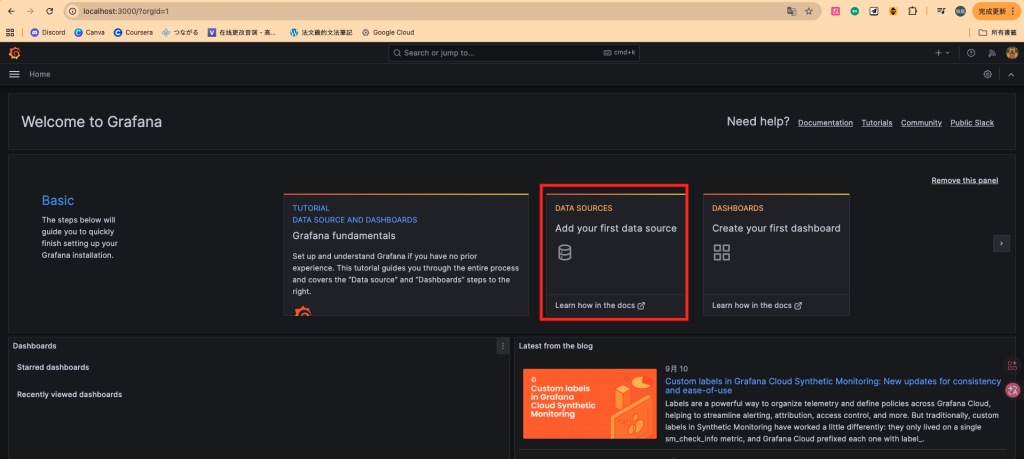This screenshot has height=459, width=1024.
Task: Click the browser back arrow
Action: (x=11, y=11)
